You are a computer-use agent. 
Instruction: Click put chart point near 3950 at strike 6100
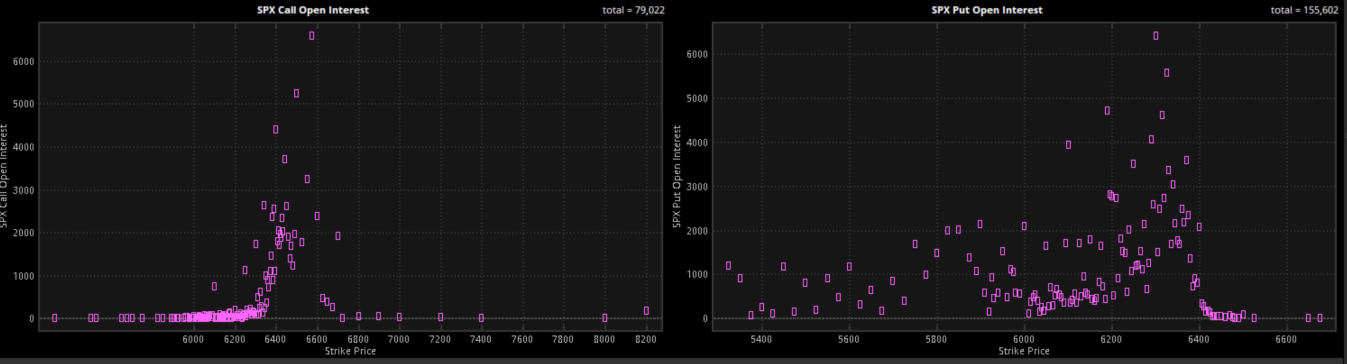pos(1068,144)
